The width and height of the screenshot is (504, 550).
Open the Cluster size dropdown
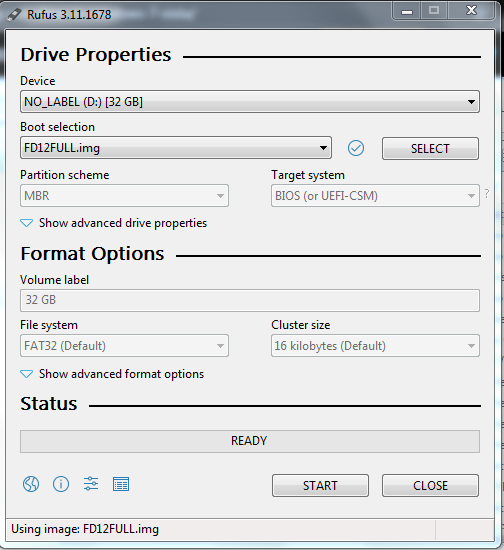(375, 346)
